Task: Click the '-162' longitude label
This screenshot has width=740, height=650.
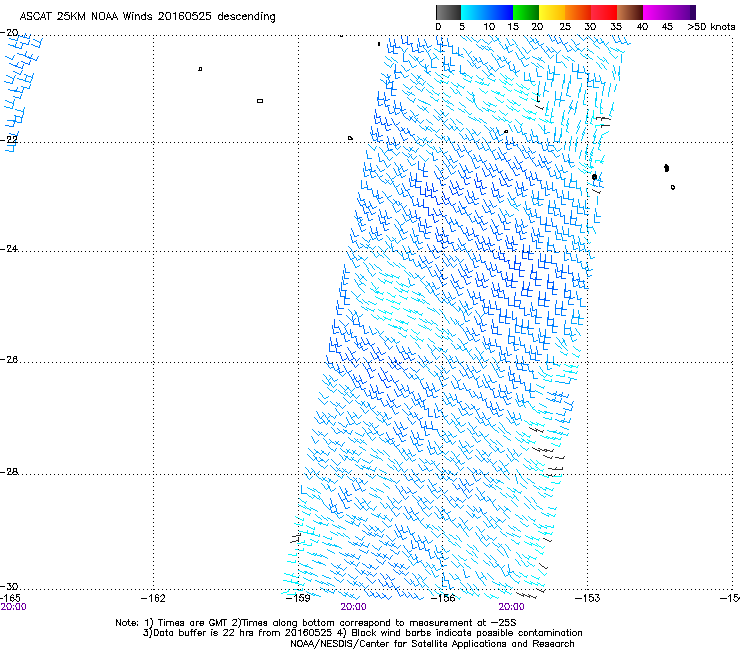Action: pos(153,598)
